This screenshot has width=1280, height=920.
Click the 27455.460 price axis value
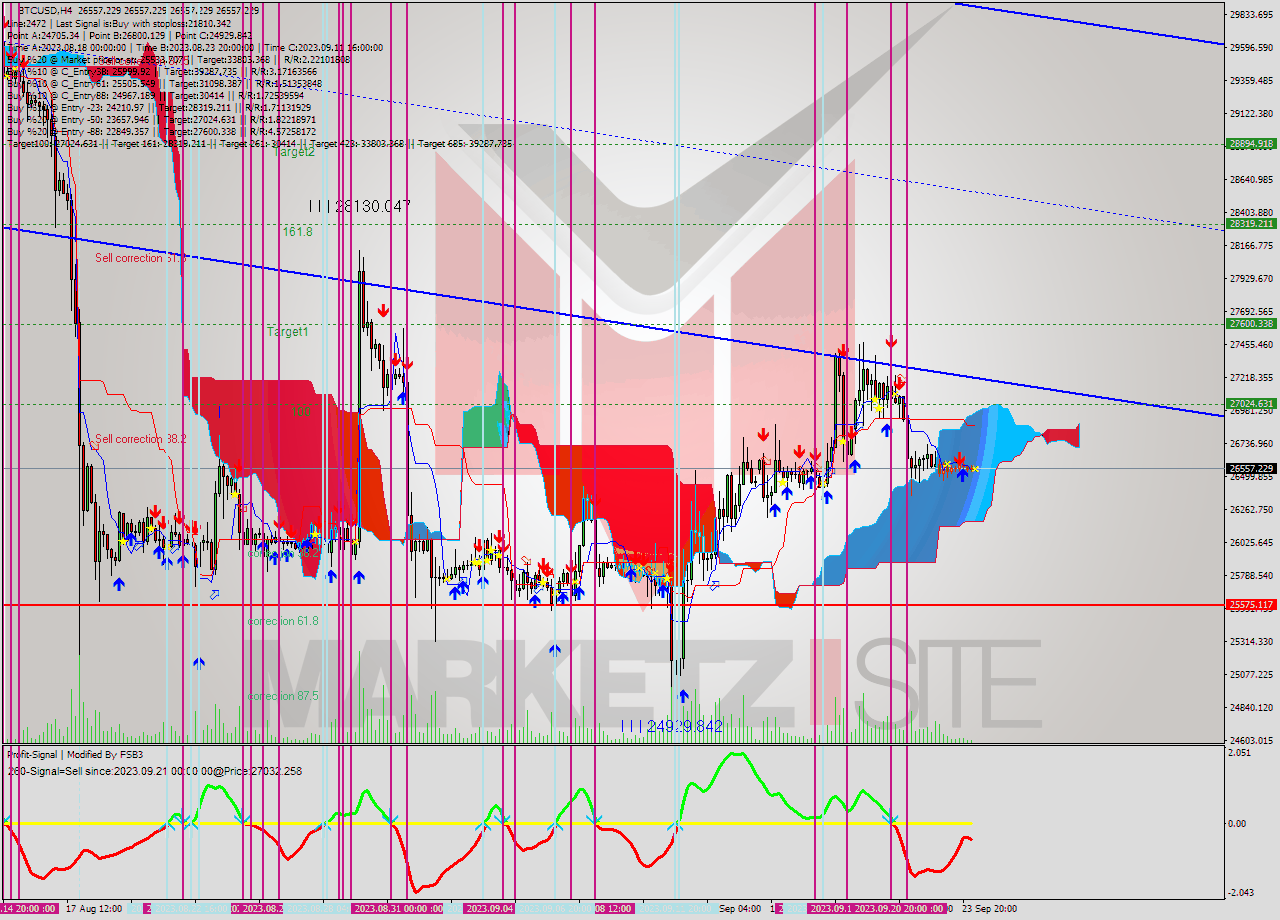tap(1252, 344)
